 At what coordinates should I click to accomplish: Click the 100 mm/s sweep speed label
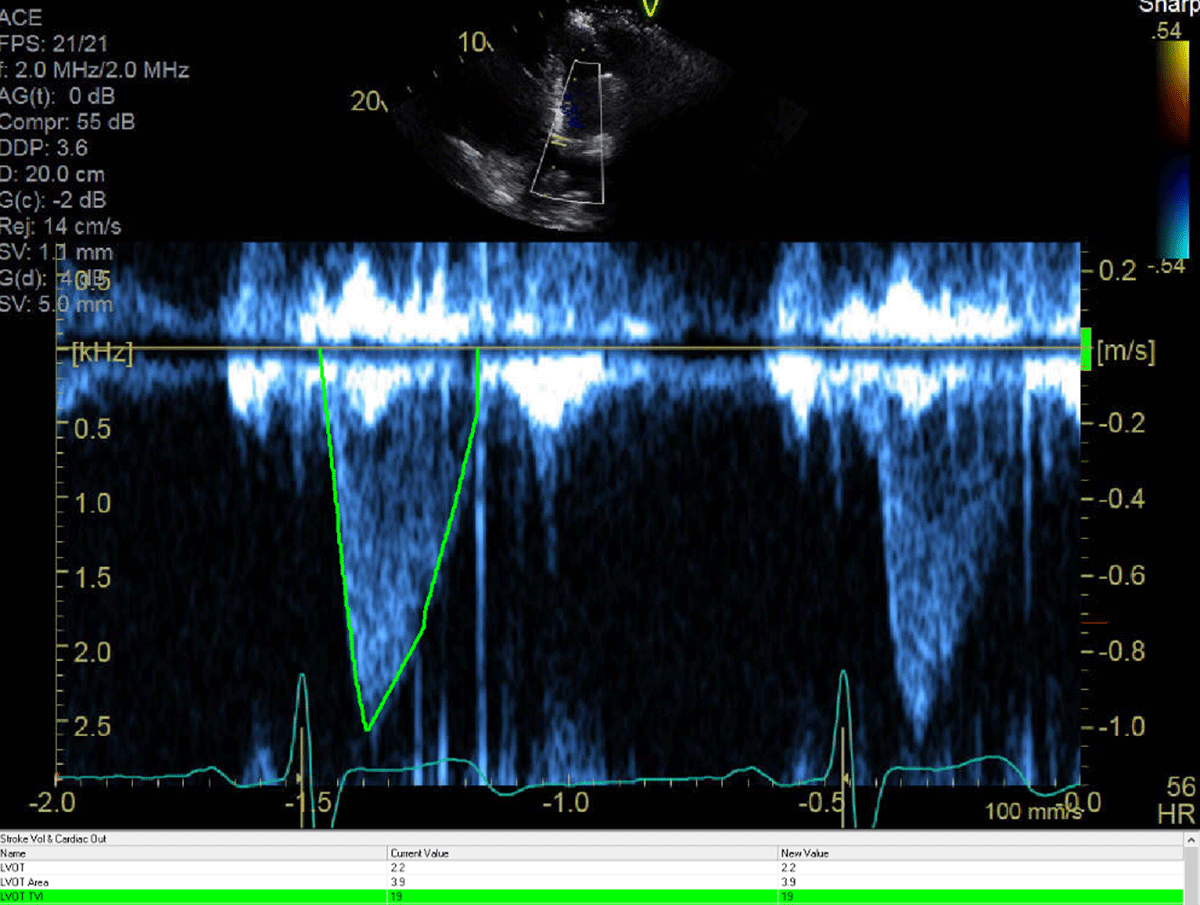(x=1032, y=811)
